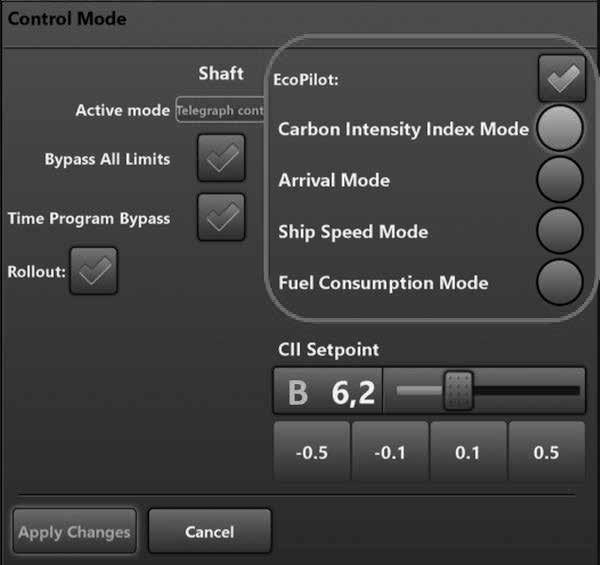Image resolution: width=600 pixels, height=565 pixels.
Task: Click the Apply Changes button
Action: (x=75, y=531)
